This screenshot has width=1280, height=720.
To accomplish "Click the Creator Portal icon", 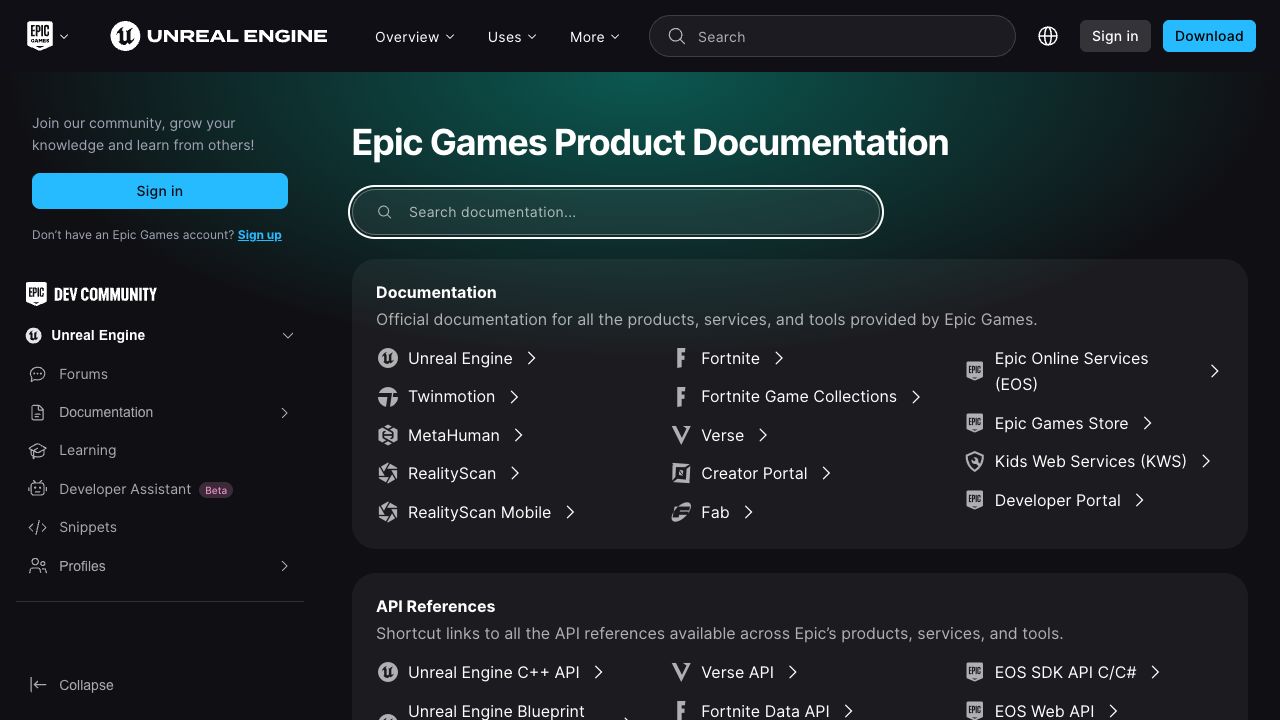I will (681, 473).
